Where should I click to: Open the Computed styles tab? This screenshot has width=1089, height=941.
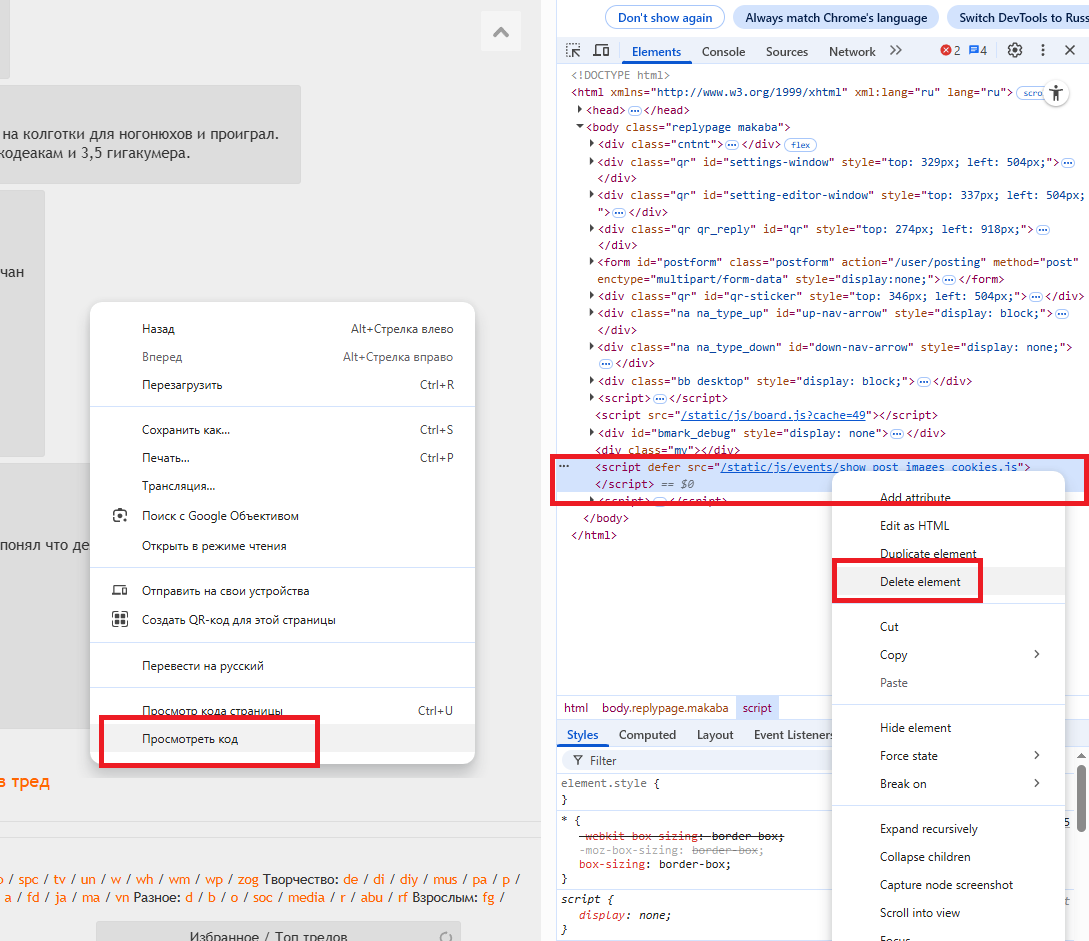(647, 735)
